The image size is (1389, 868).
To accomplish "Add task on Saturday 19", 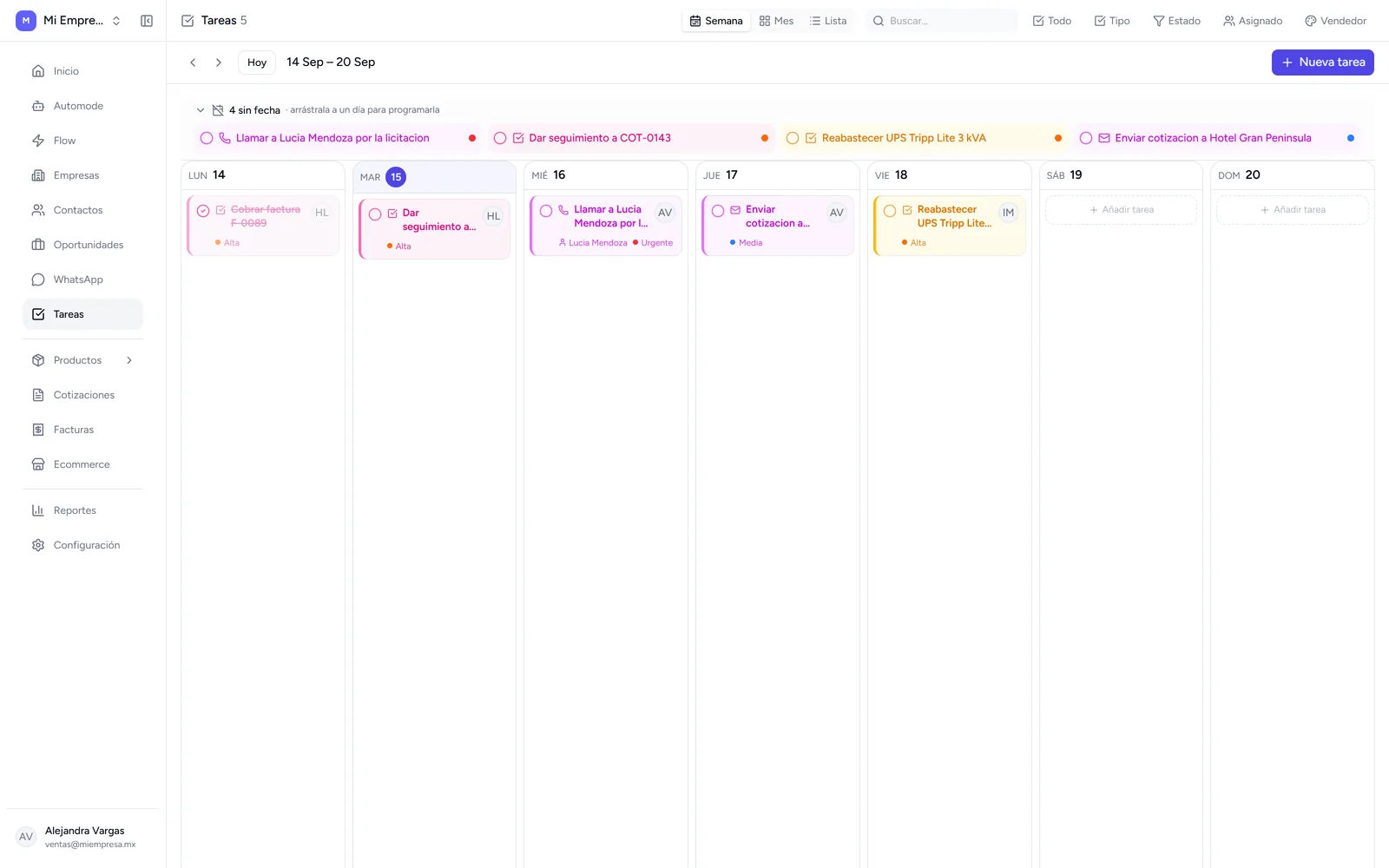I will pyautogui.click(x=1121, y=210).
